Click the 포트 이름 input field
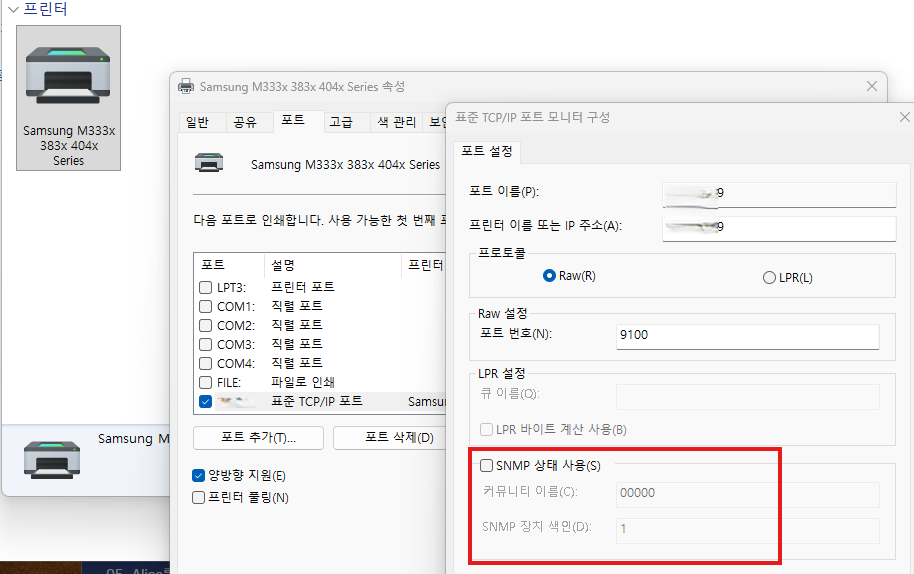 point(779,194)
